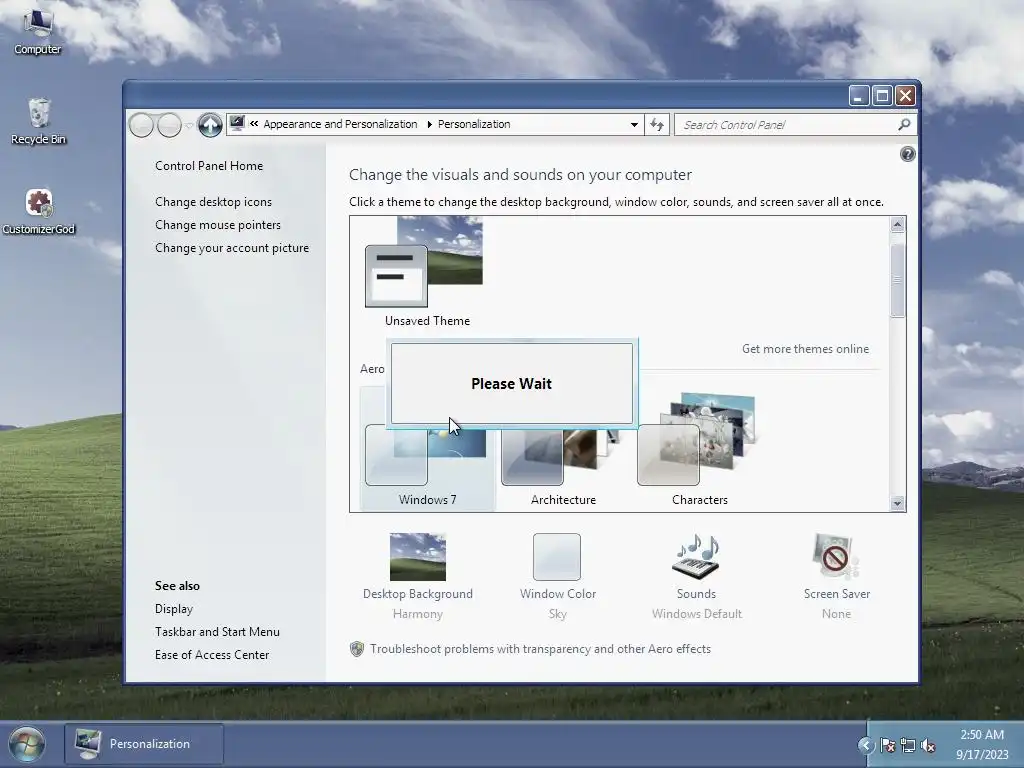The height and width of the screenshot is (768, 1024).
Task: Select the Characters theme
Action: click(x=699, y=450)
